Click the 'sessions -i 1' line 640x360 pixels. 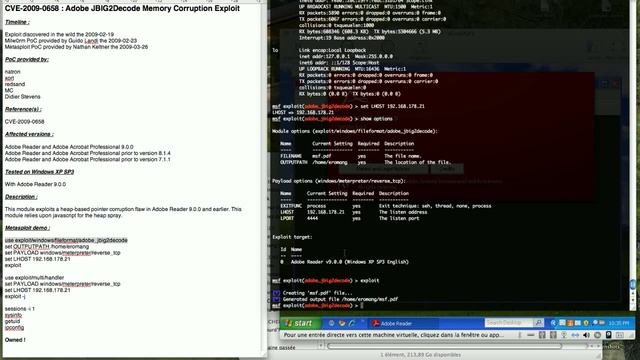[20, 309]
